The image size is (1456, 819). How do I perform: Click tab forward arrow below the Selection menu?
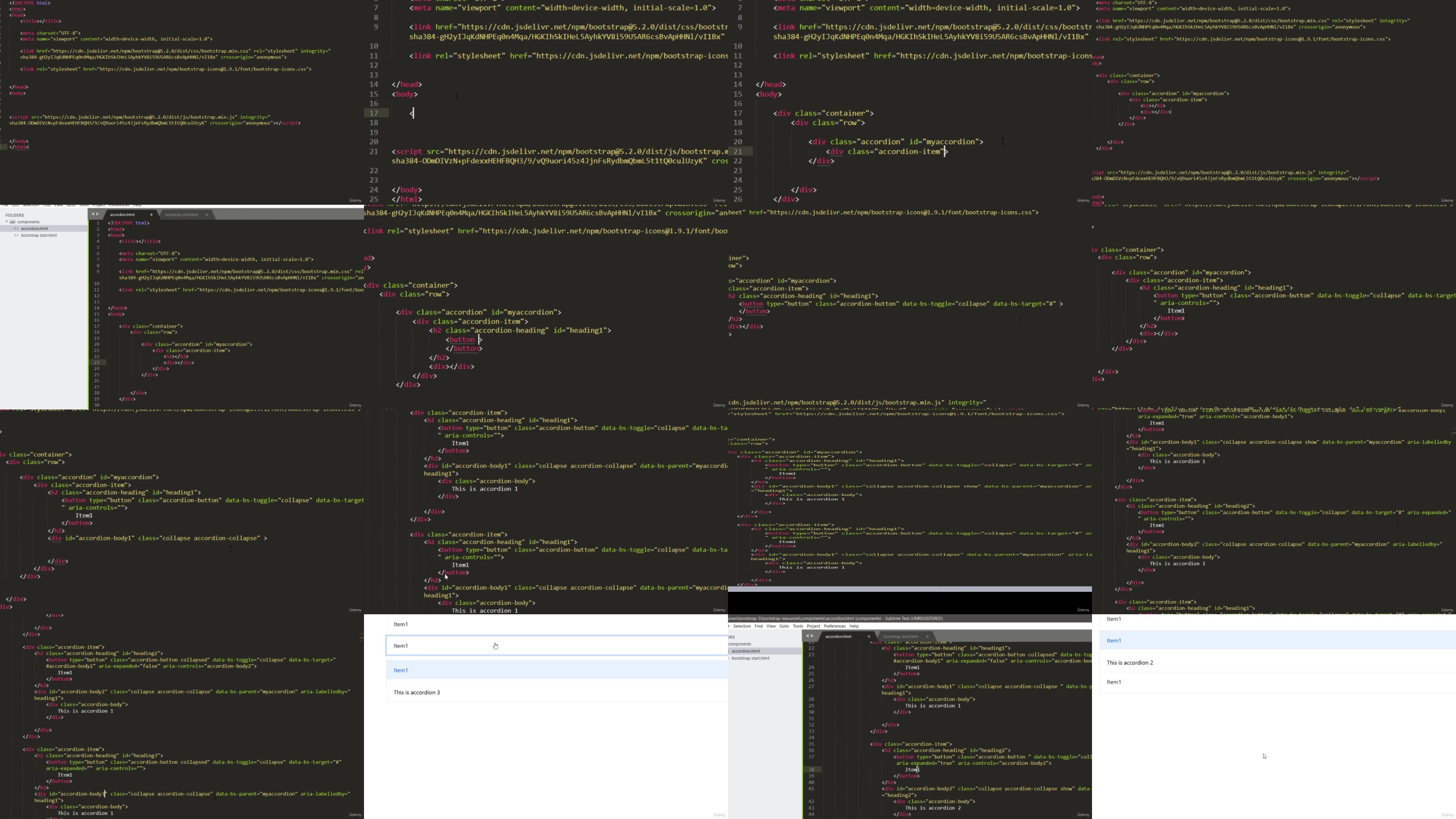coord(812,636)
